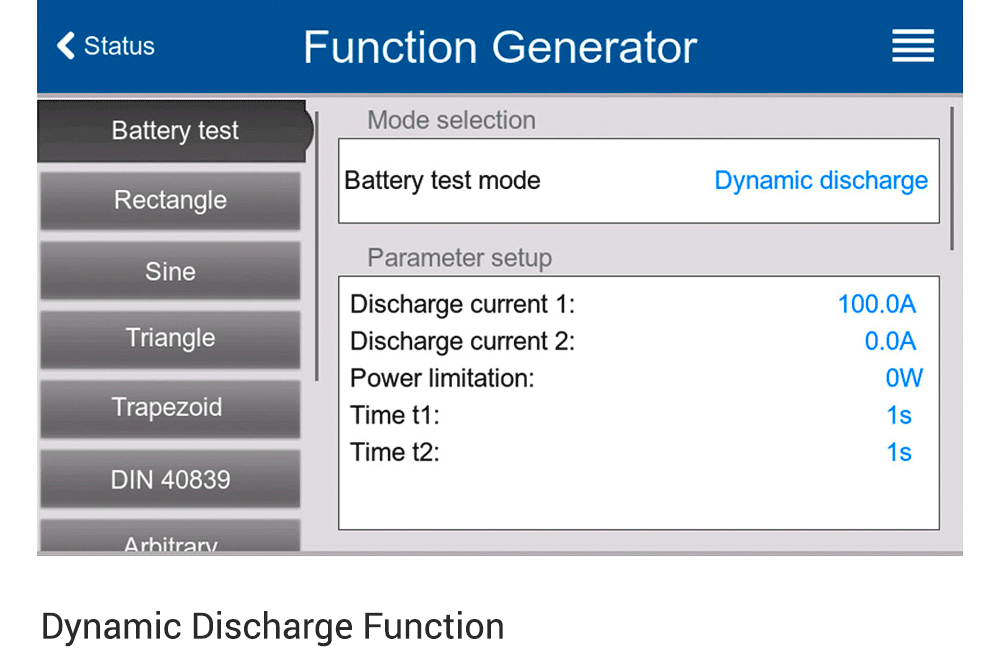Select the Trapezoid function
This screenshot has width=1000, height=667.
pos(170,408)
